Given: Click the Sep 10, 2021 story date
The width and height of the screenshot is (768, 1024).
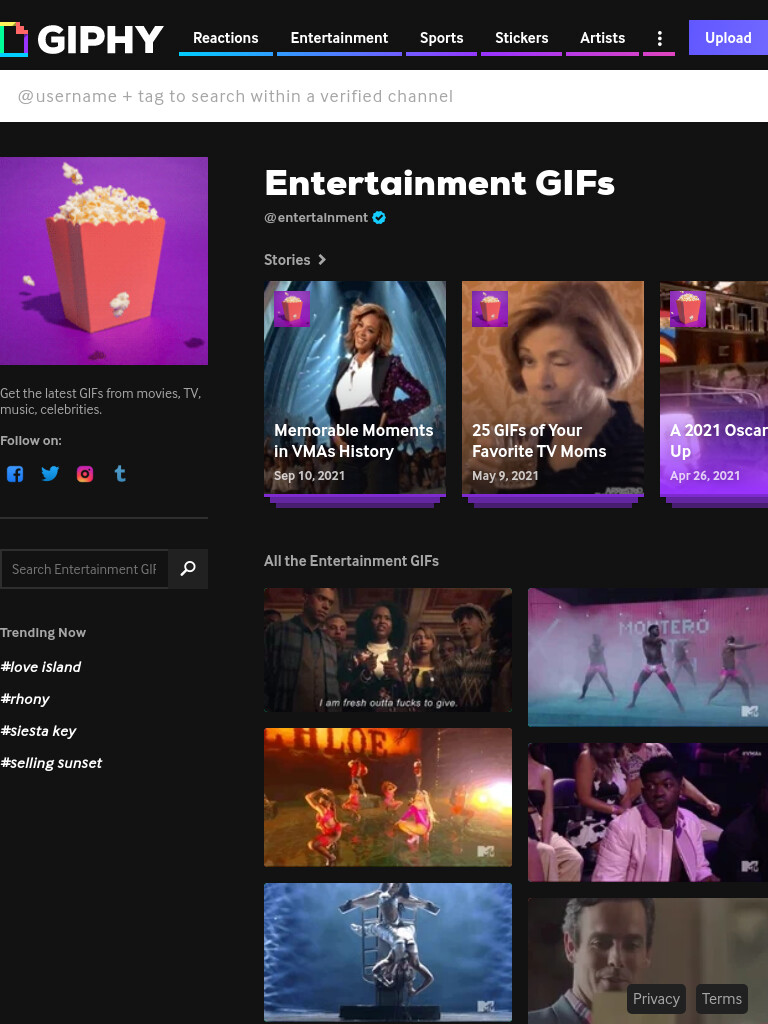Looking at the screenshot, I should tap(310, 475).
